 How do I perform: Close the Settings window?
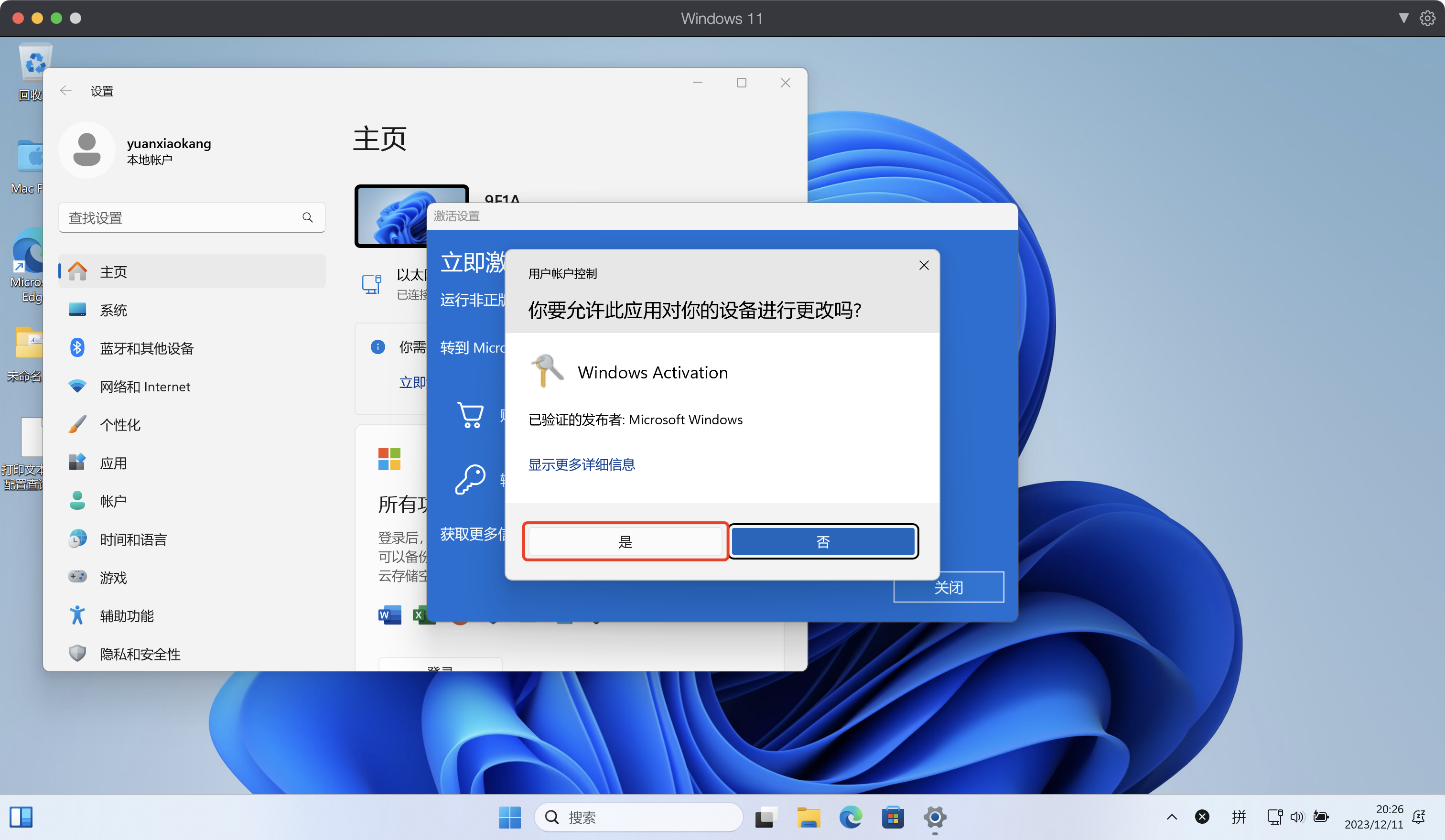click(786, 83)
